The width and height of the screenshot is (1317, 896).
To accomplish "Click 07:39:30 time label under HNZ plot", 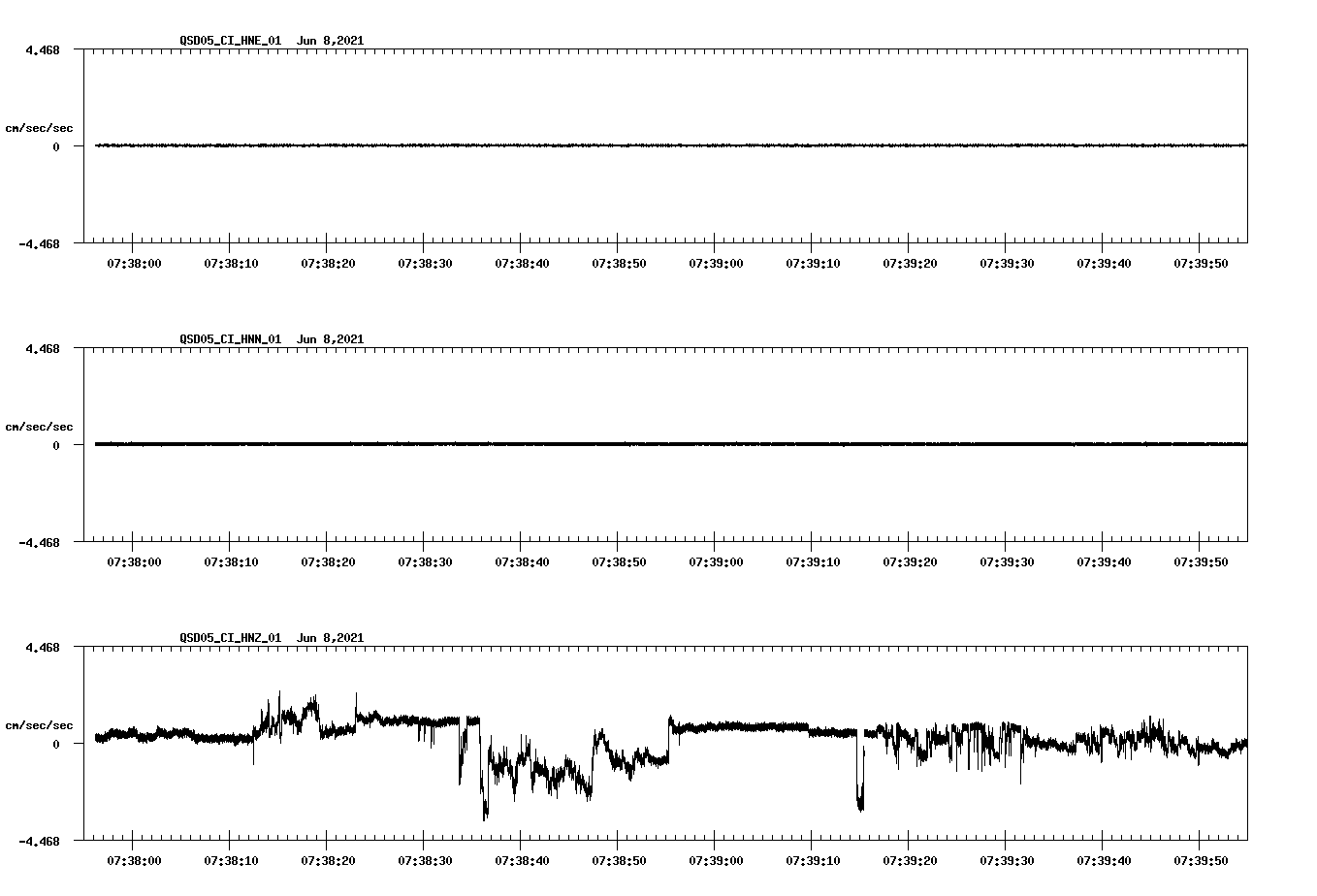I will [1007, 860].
